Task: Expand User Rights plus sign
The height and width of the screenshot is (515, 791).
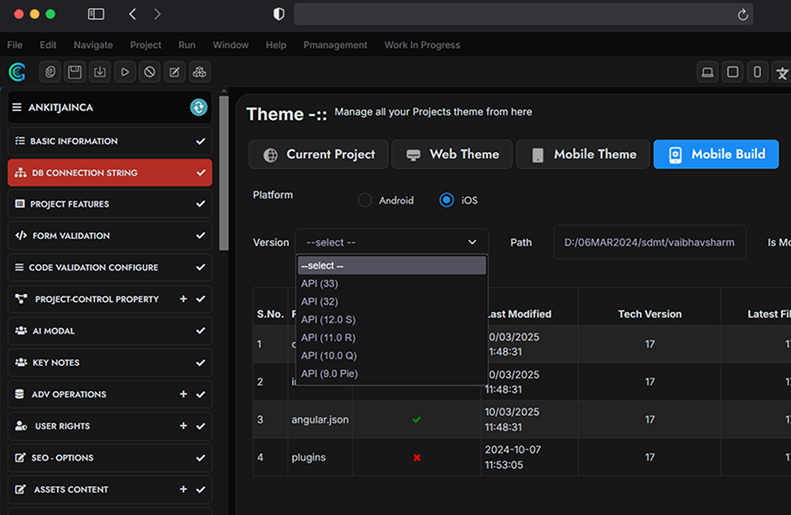Action: click(x=183, y=426)
